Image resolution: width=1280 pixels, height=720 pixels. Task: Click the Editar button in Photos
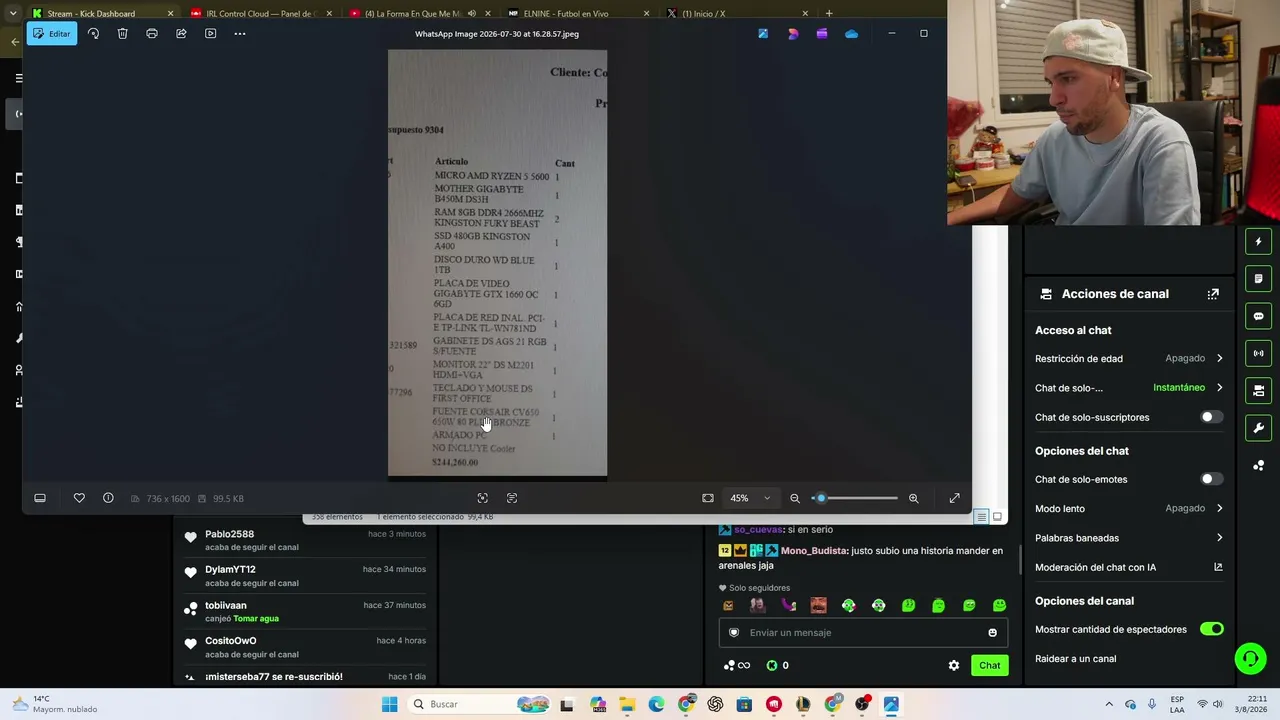click(x=52, y=34)
